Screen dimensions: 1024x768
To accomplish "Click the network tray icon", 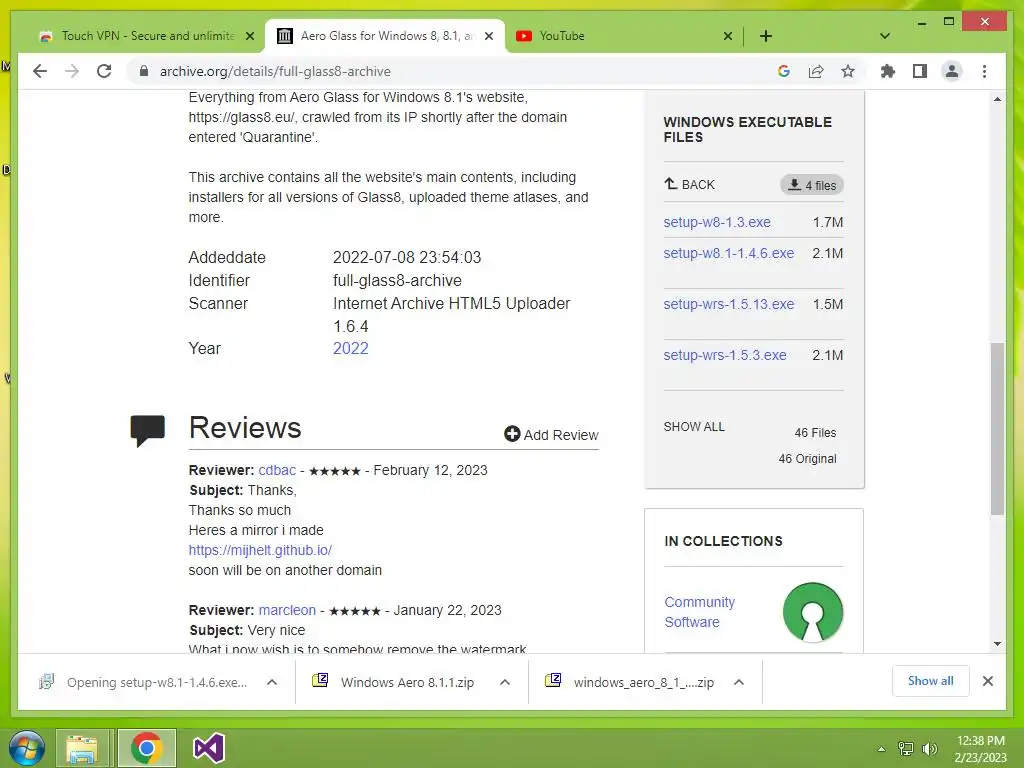I will 906,749.
